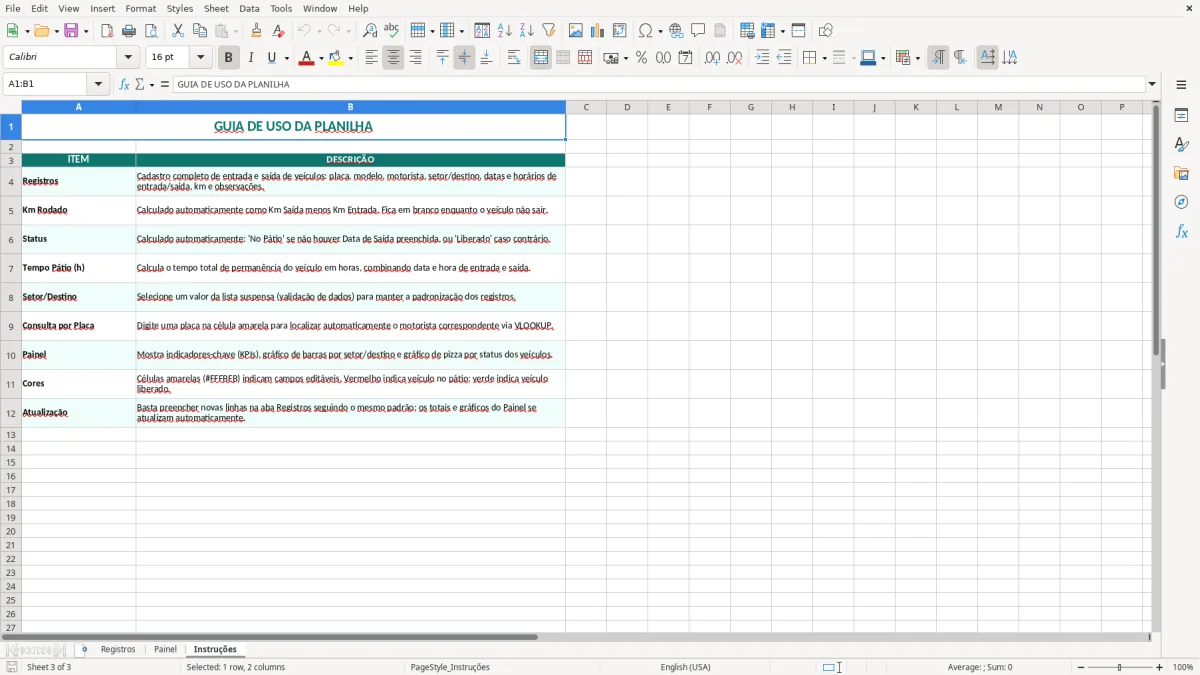This screenshot has width=1200, height=675.
Task: Open Find and Replace icon
Action: click(370, 31)
